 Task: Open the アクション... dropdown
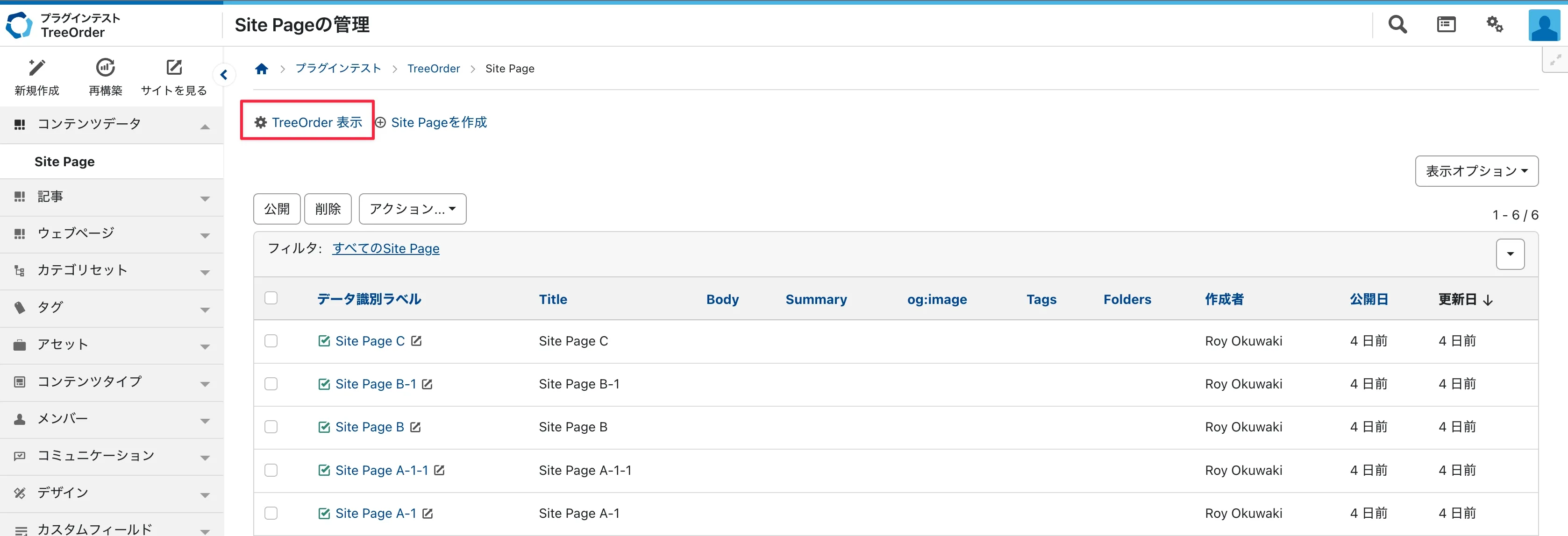click(x=412, y=209)
